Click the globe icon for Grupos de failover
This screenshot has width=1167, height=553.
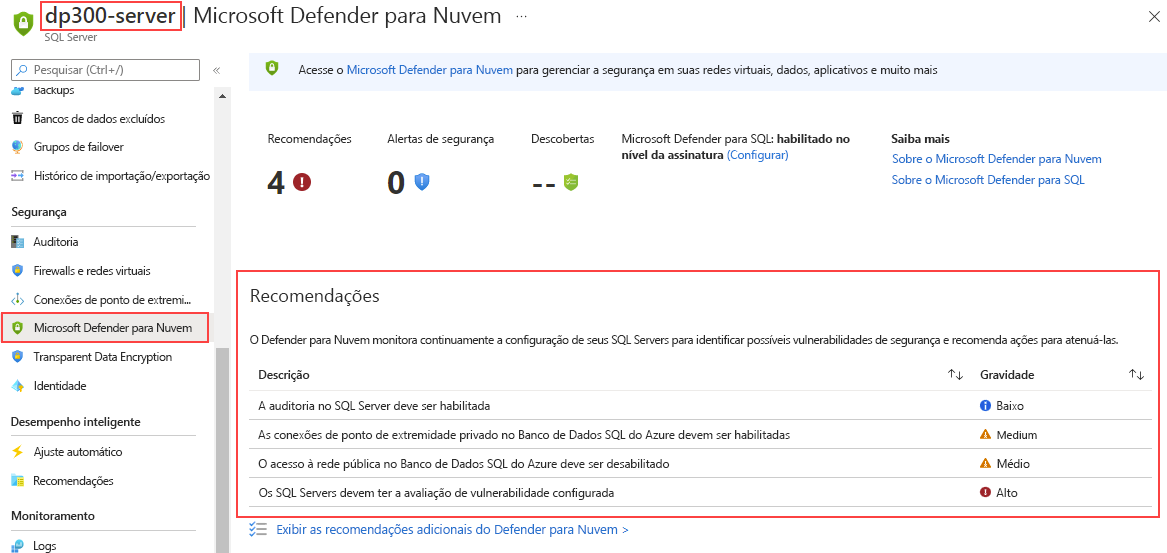tap(18, 147)
